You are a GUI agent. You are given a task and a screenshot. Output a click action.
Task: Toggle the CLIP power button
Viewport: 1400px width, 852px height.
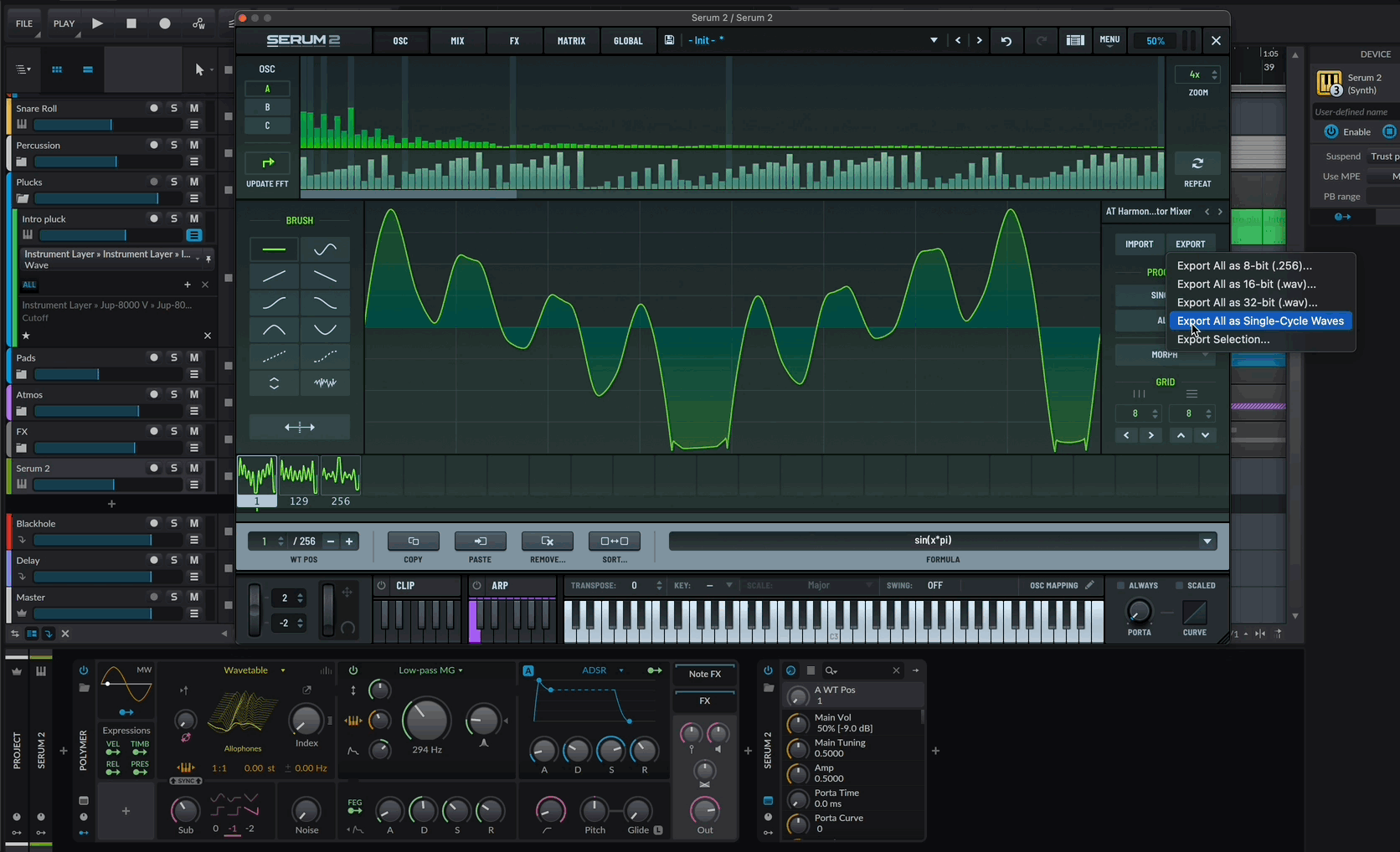(x=382, y=586)
